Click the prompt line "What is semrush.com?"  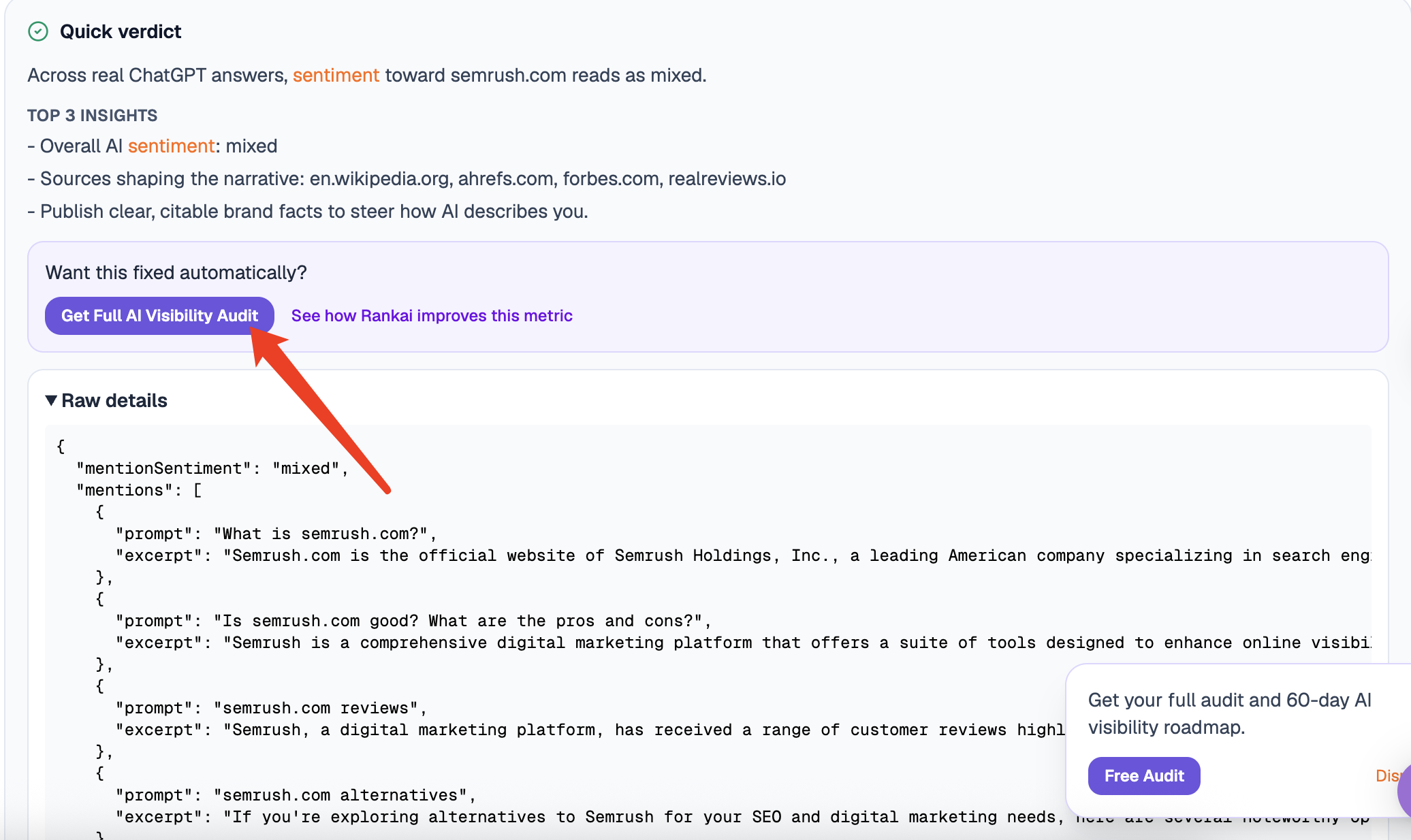[276, 534]
